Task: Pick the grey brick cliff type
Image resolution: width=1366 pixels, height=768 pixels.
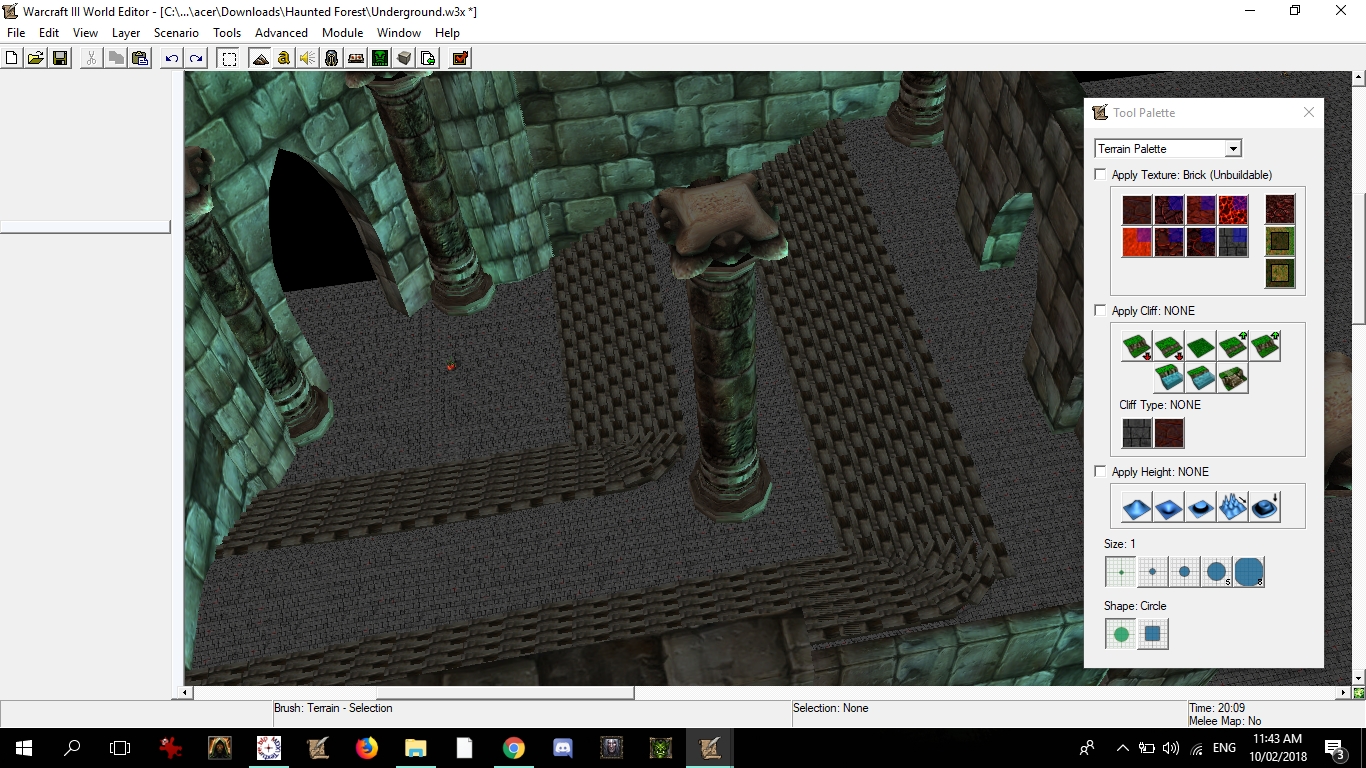Action: [x=1136, y=433]
